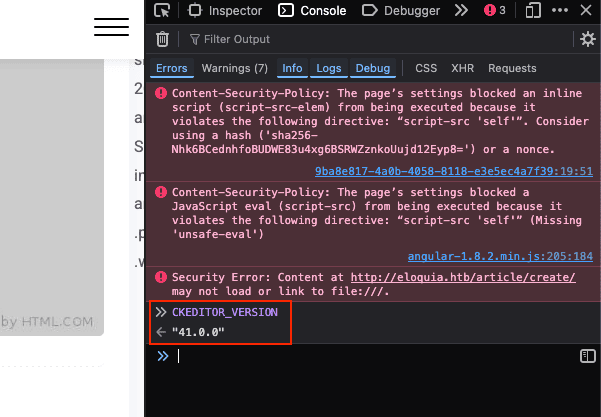The width and height of the screenshot is (601, 417).
Task: Click the error icon for JavaScript eval message
Action: [161, 192]
